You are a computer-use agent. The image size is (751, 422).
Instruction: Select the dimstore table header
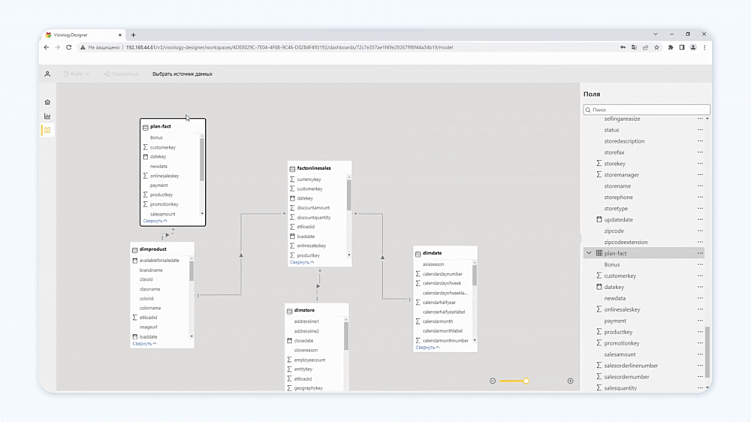(x=304, y=311)
